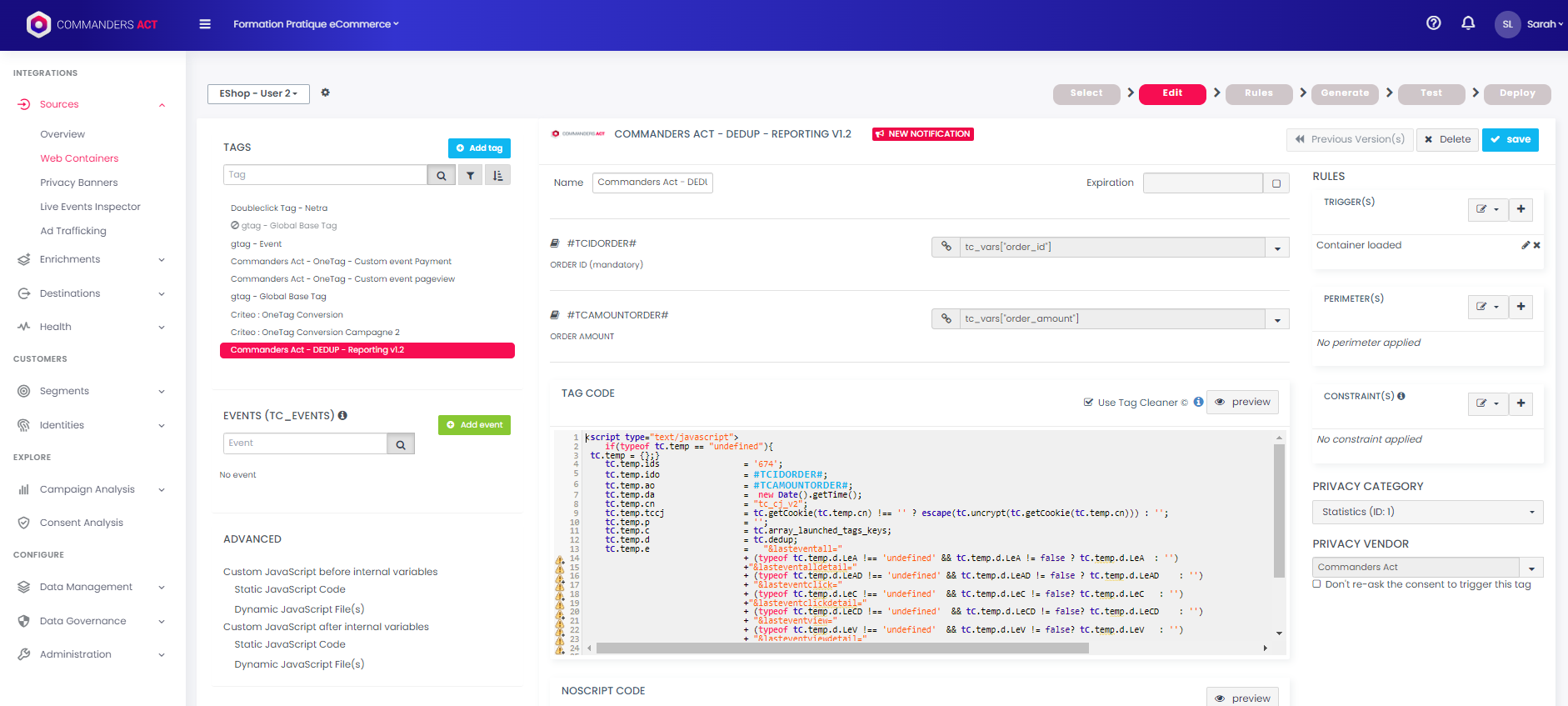This screenshot has height=706, width=1568.
Task: Open Privacy Banners in sidebar
Action: pos(79,183)
